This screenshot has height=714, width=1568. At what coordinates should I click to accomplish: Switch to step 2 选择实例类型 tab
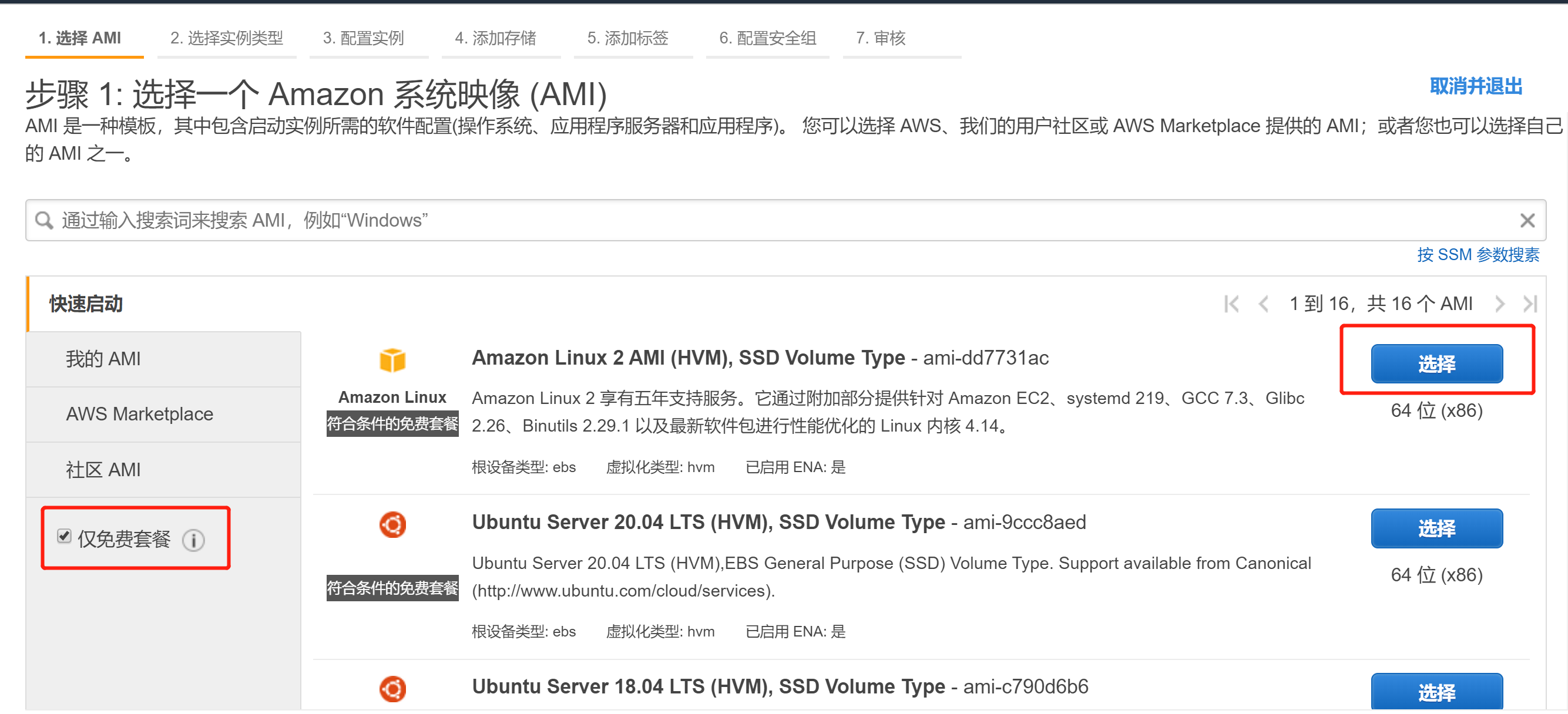(226, 38)
